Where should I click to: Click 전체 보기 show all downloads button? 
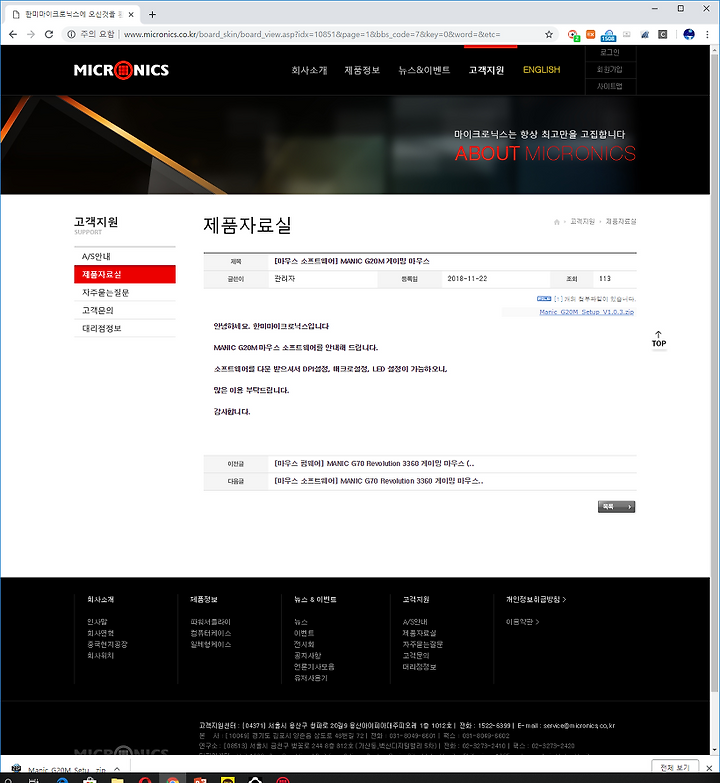coord(675,768)
